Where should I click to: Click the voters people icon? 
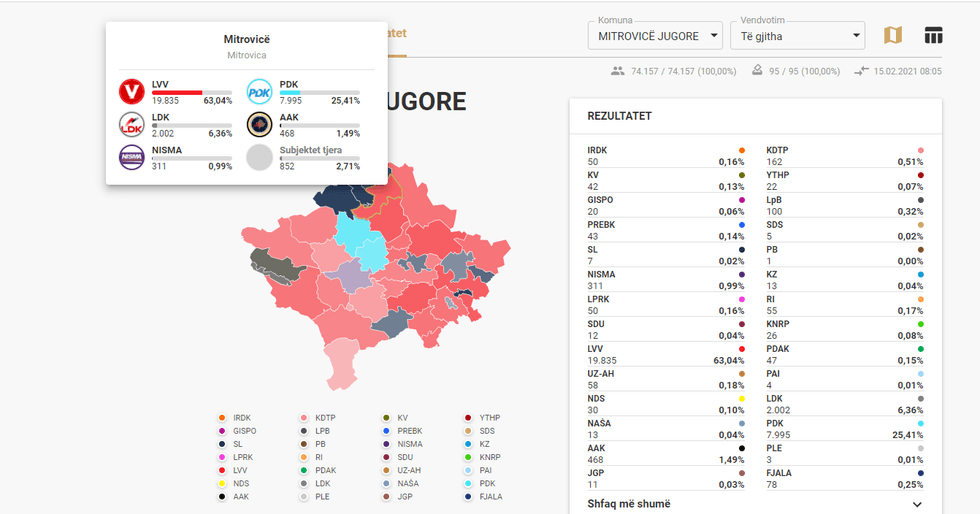point(617,71)
